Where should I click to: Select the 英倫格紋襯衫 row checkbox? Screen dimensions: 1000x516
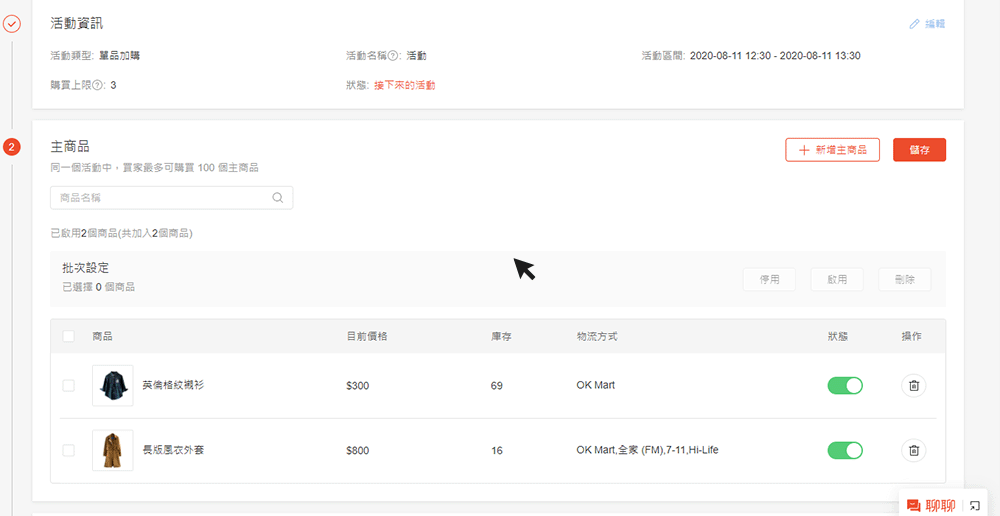[x=69, y=385]
